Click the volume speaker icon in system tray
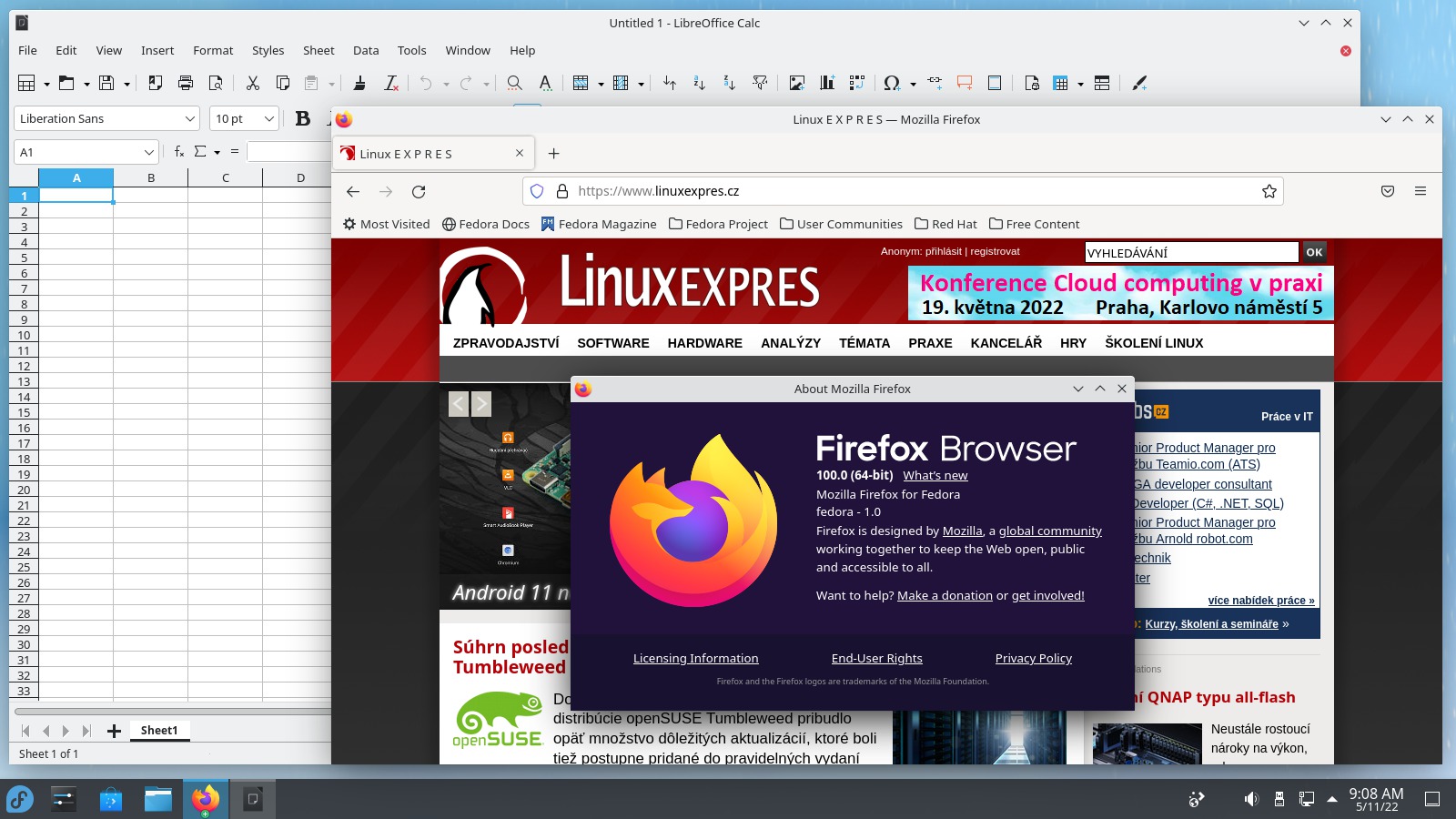The height and width of the screenshot is (819, 1456). [1251, 799]
